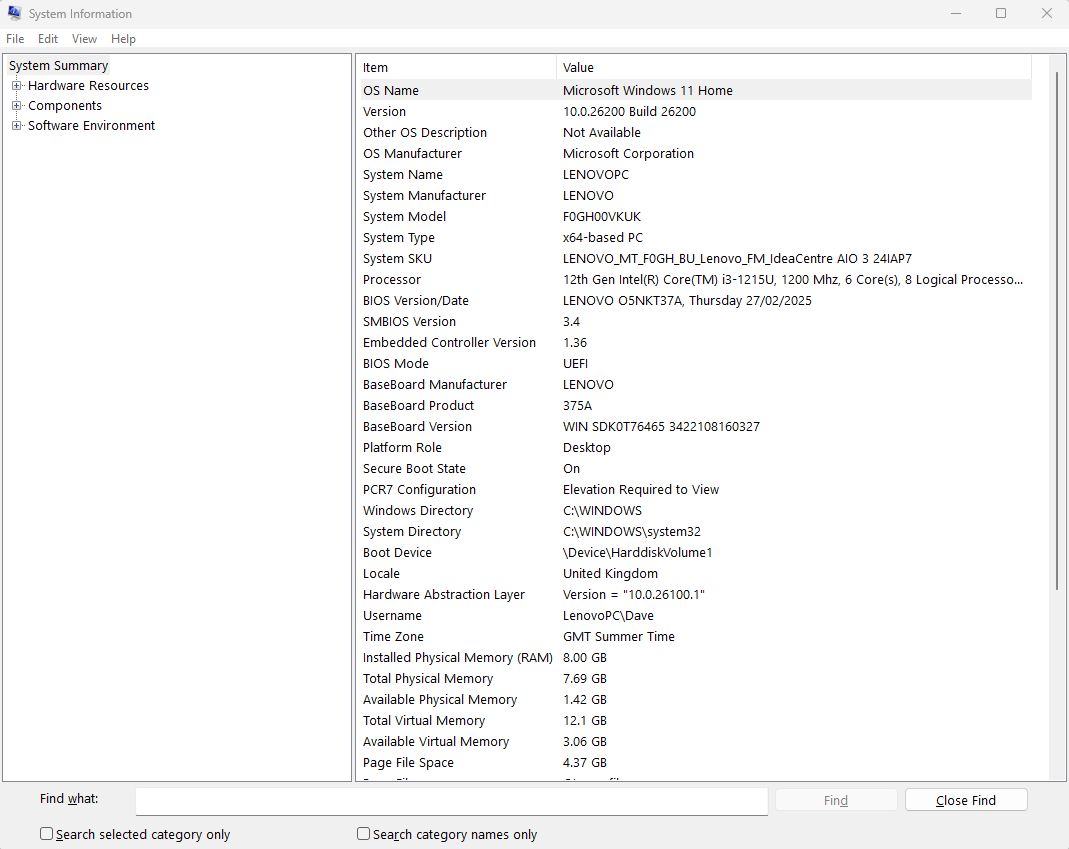Select Software Environment tree label
The height and width of the screenshot is (849, 1069).
[x=91, y=125]
